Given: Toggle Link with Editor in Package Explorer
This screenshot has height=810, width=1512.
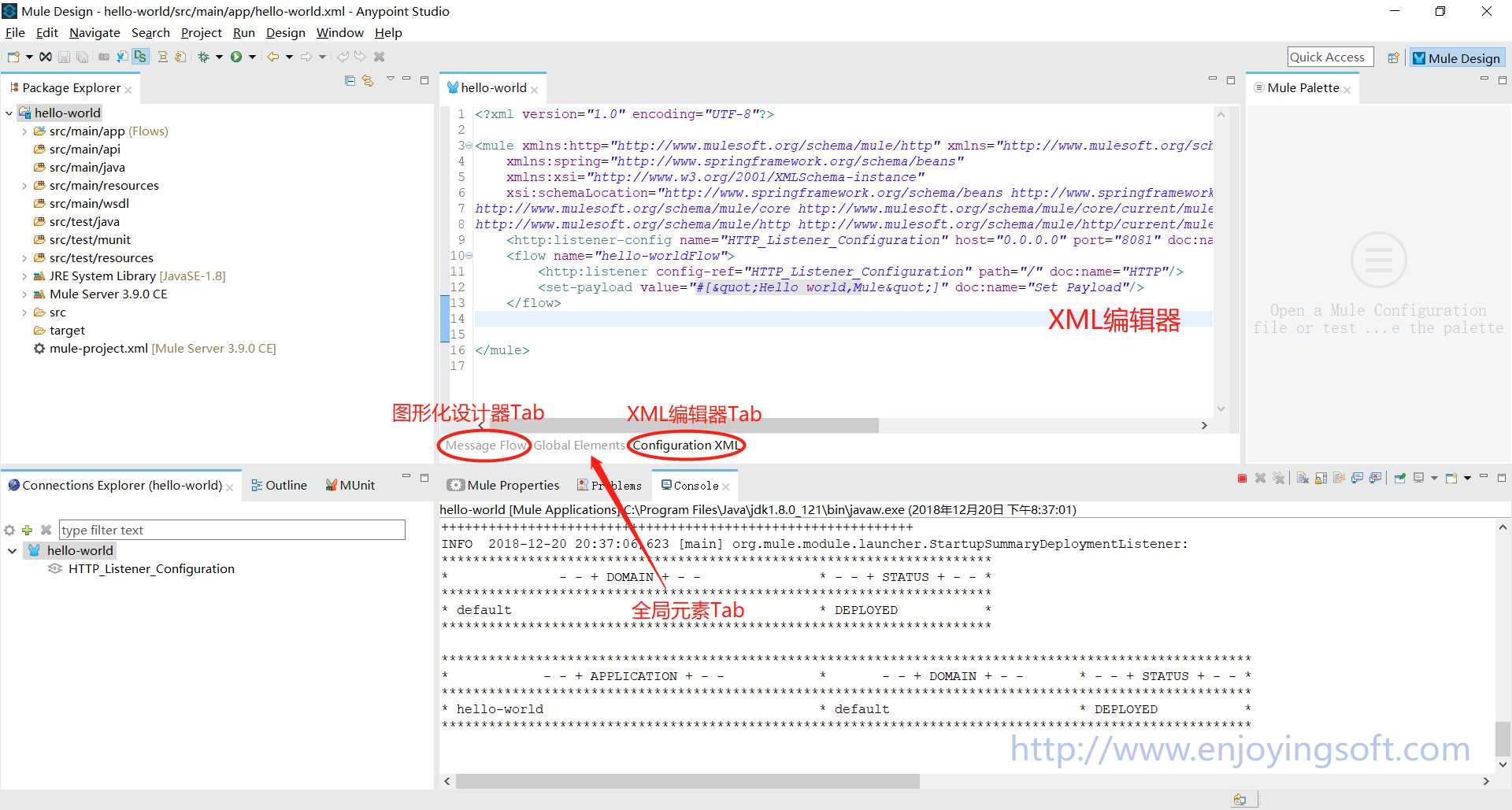Looking at the screenshot, I should (x=368, y=80).
